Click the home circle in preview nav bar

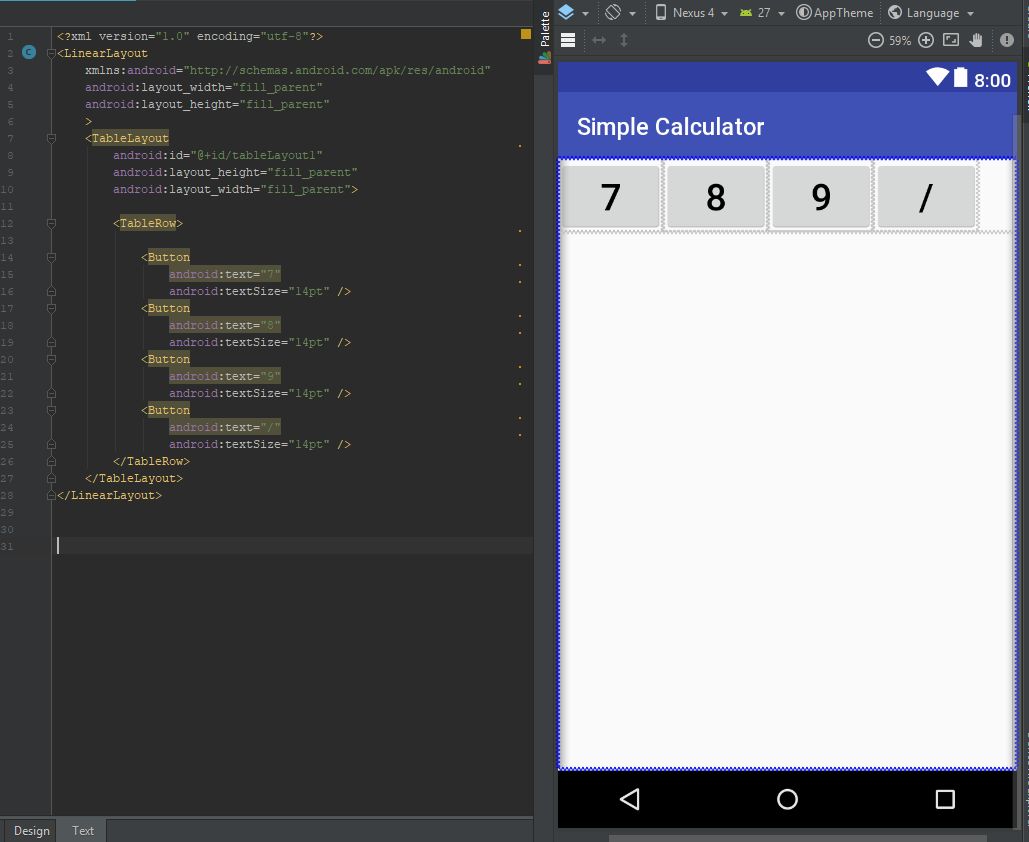[788, 799]
